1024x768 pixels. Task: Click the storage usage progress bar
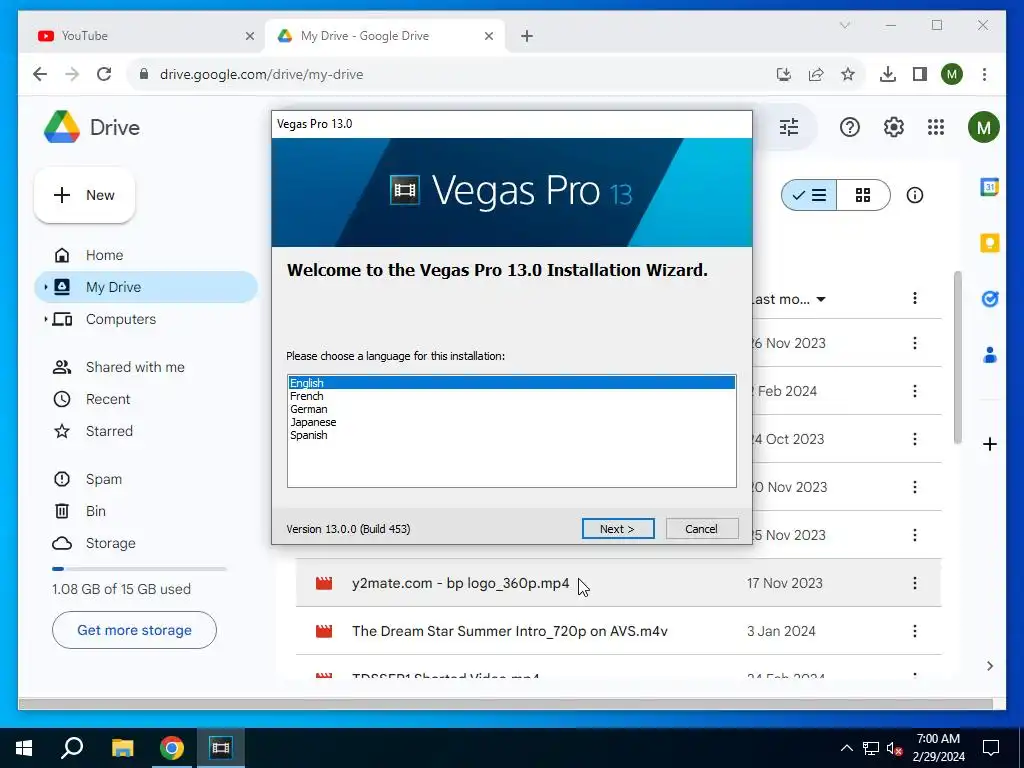point(139,569)
